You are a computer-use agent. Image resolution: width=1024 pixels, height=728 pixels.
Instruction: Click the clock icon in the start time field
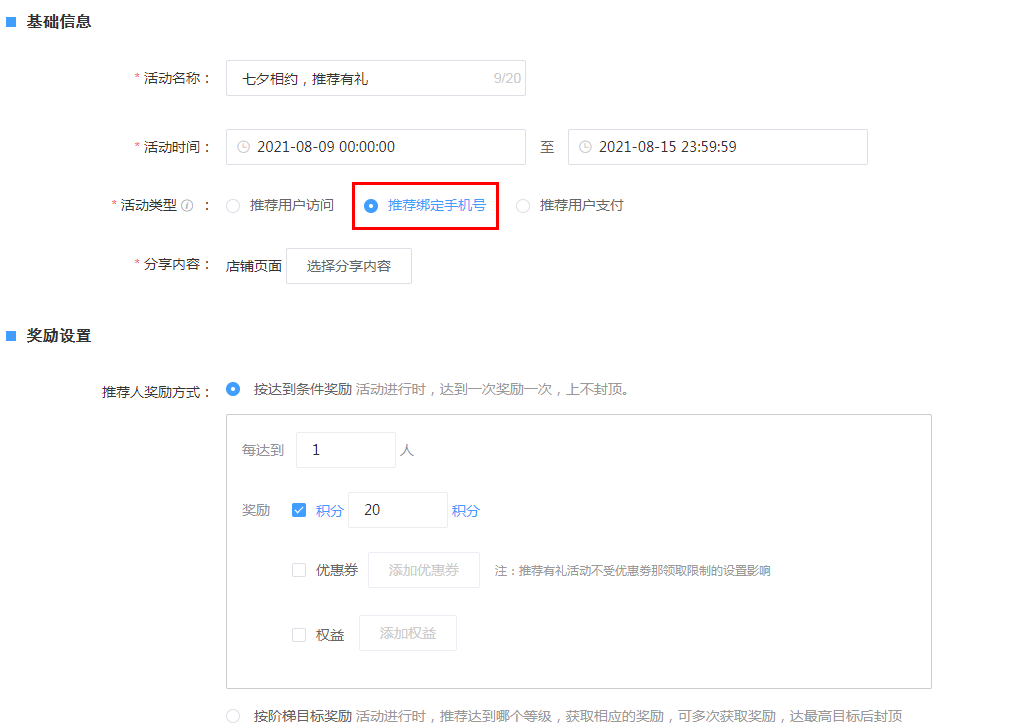tap(243, 147)
